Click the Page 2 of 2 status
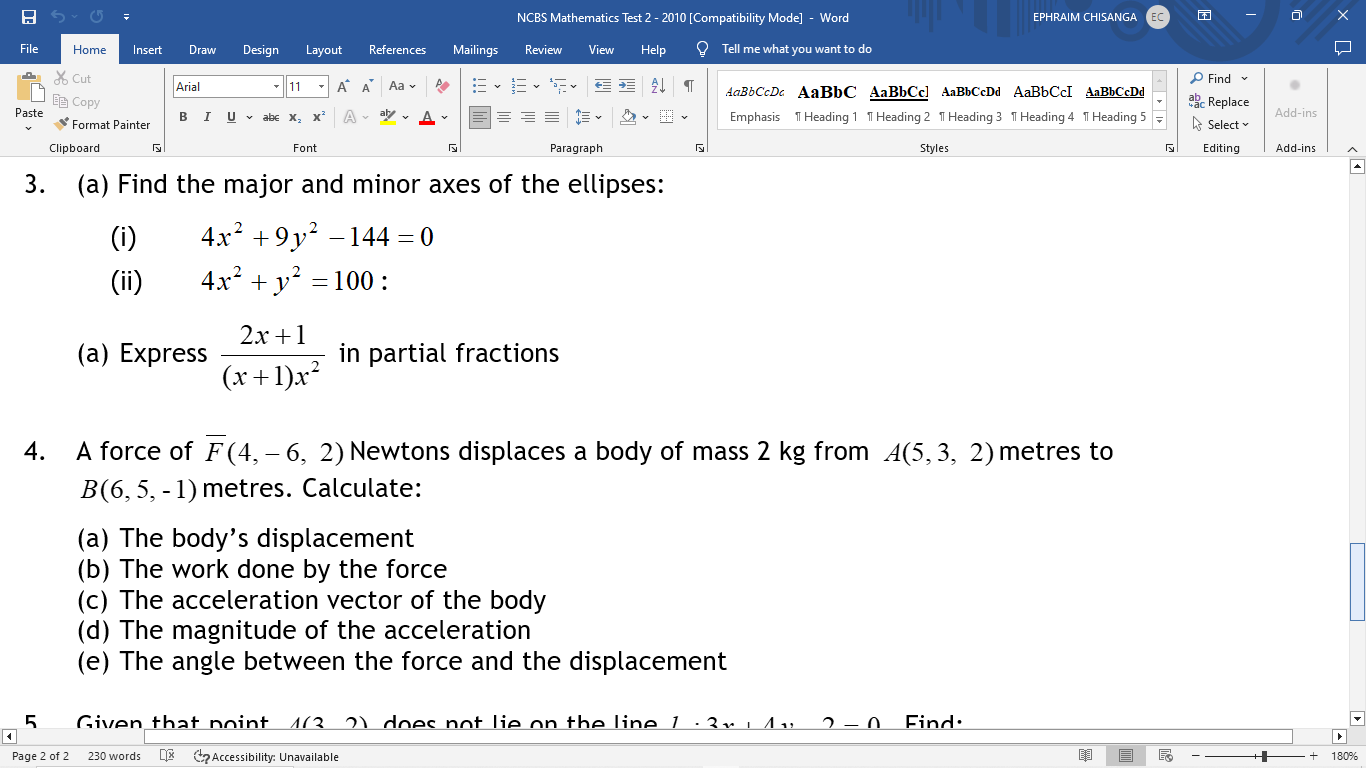 [x=40, y=756]
